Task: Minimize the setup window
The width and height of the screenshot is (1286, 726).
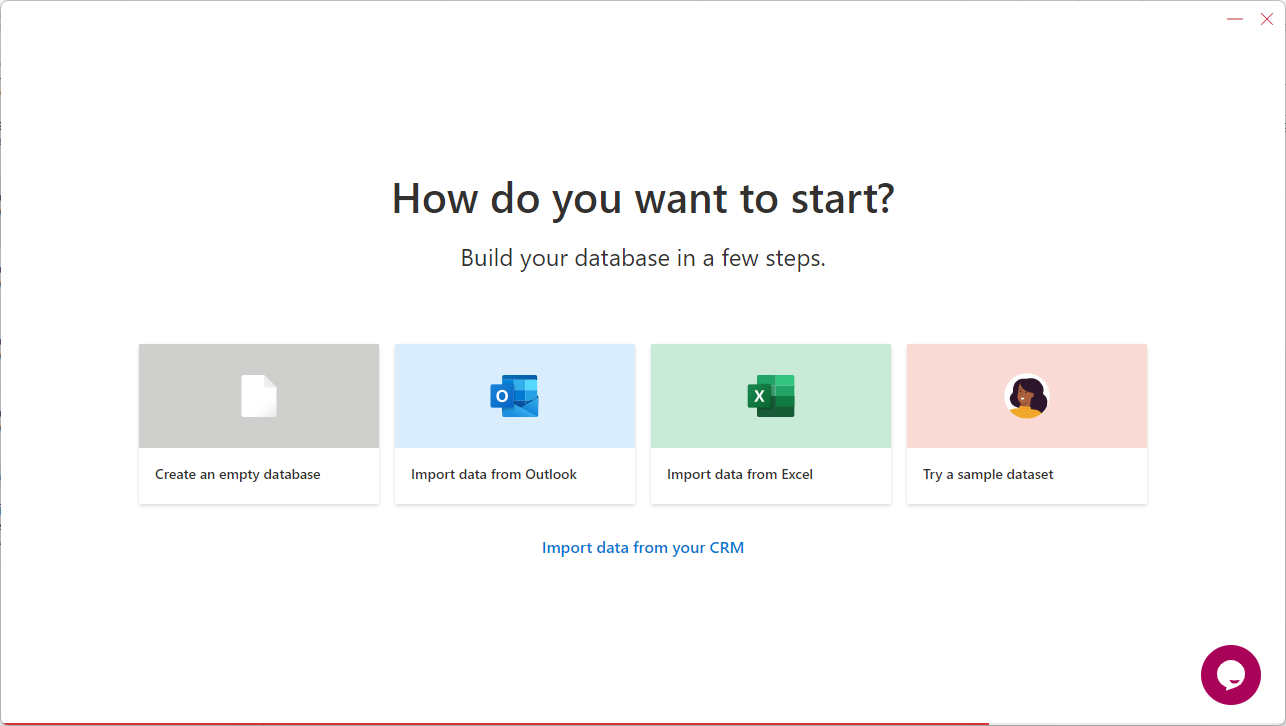Action: click(1235, 19)
